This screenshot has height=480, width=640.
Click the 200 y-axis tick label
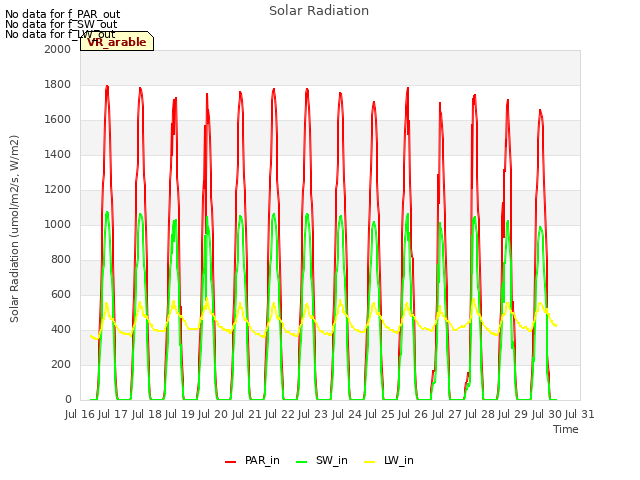[x=61, y=364]
